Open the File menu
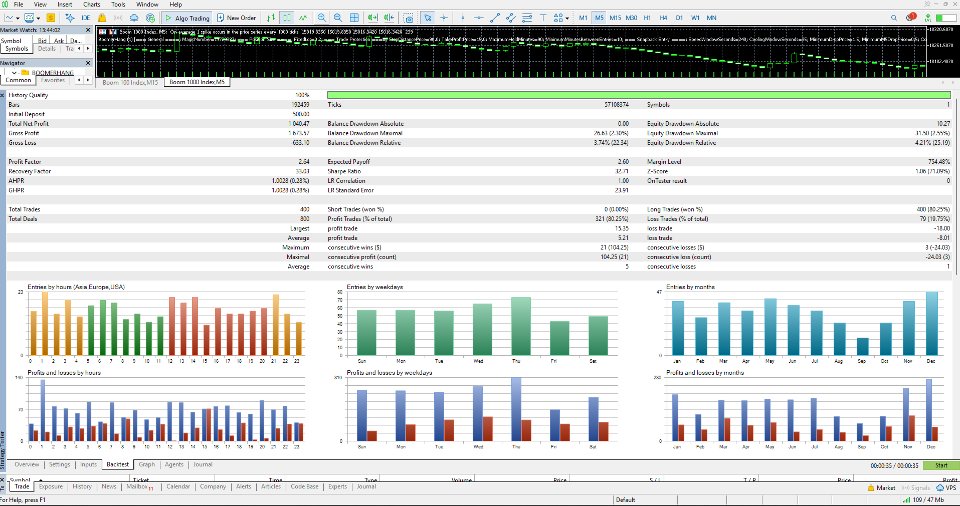The height and width of the screenshot is (506, 960). point(18,4)
